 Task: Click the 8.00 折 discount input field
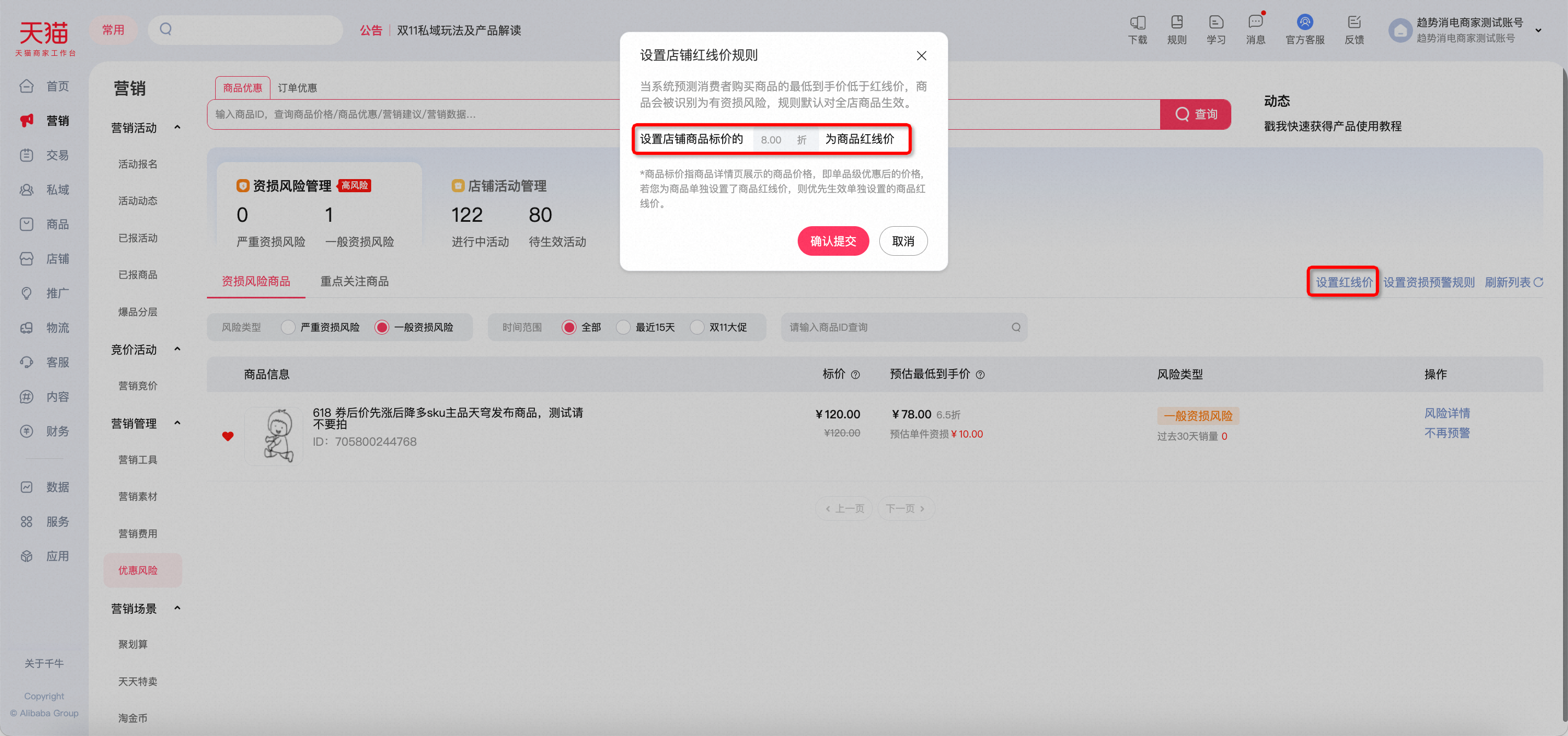click(x=785, y=140)
